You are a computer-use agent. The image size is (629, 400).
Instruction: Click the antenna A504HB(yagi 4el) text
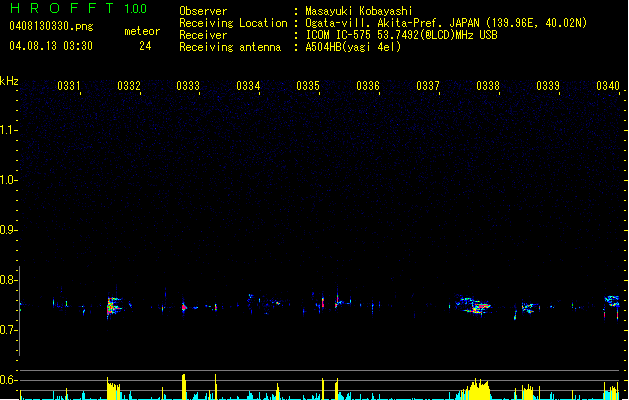click(x=353, y=47)
